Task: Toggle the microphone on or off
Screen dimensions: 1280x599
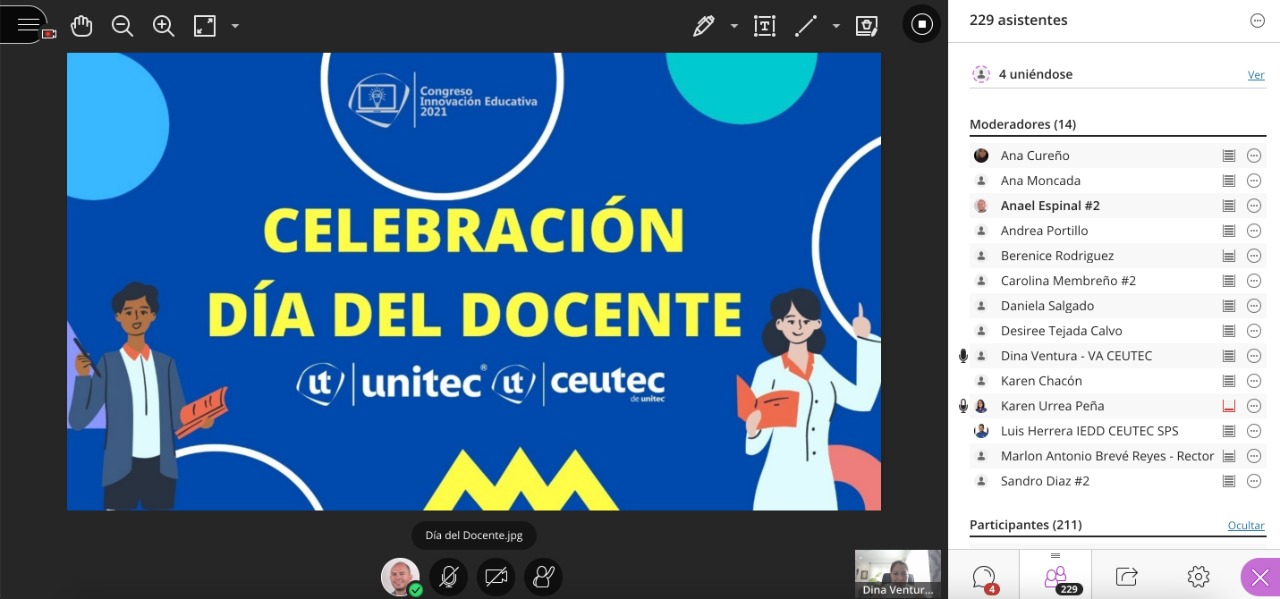Action: pyautogui.click(x=449, y=577)
